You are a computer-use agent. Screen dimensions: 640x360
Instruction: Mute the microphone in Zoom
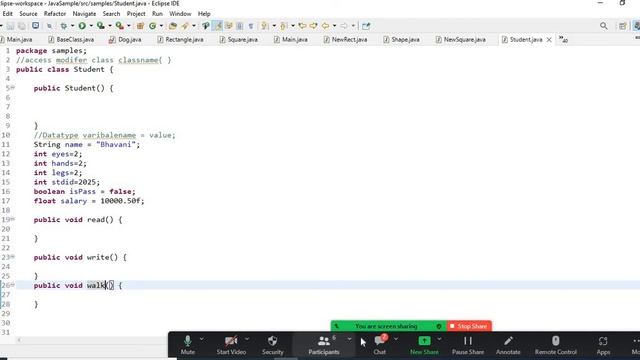(187, 345)
